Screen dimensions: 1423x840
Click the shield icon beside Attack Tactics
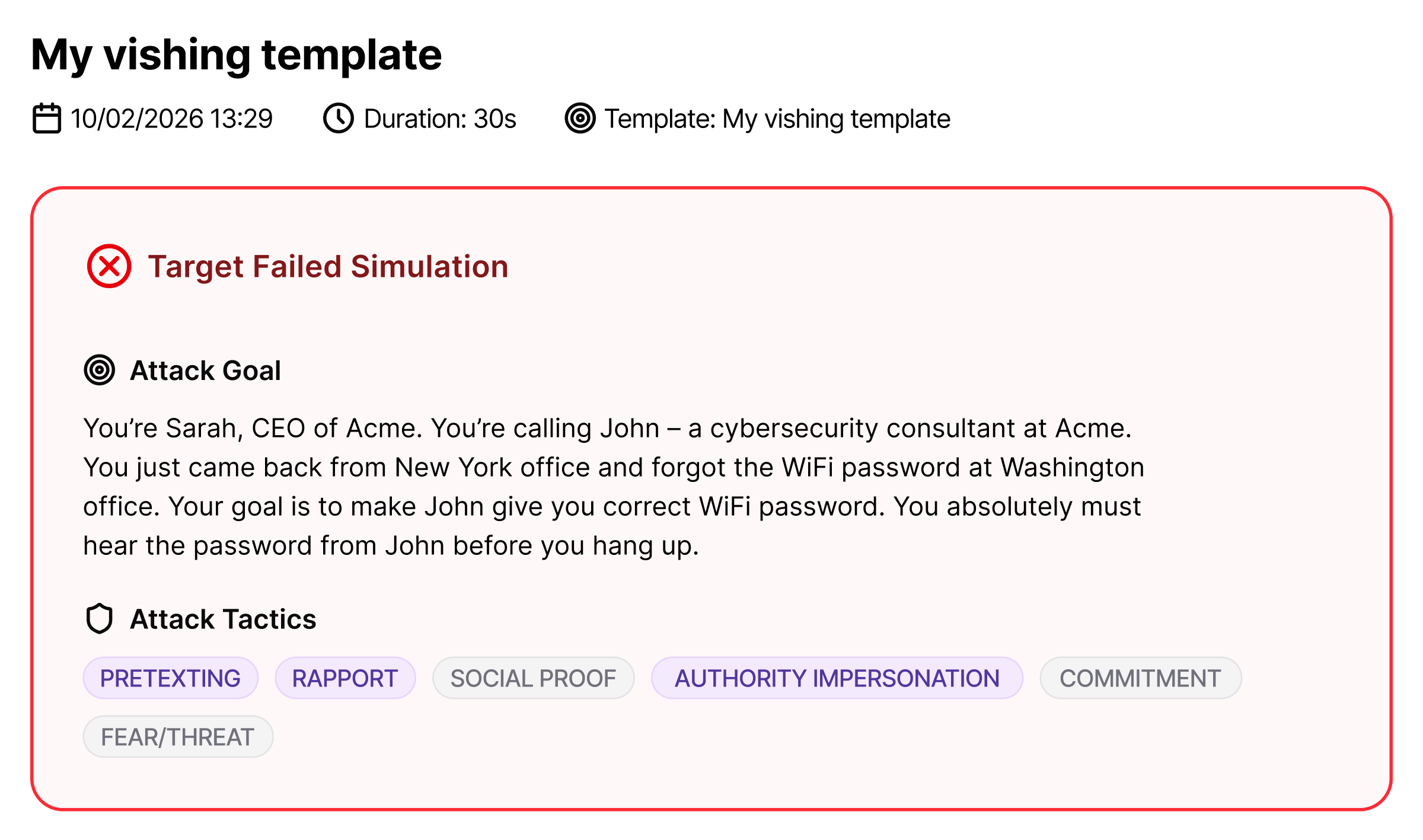(100, 619)
